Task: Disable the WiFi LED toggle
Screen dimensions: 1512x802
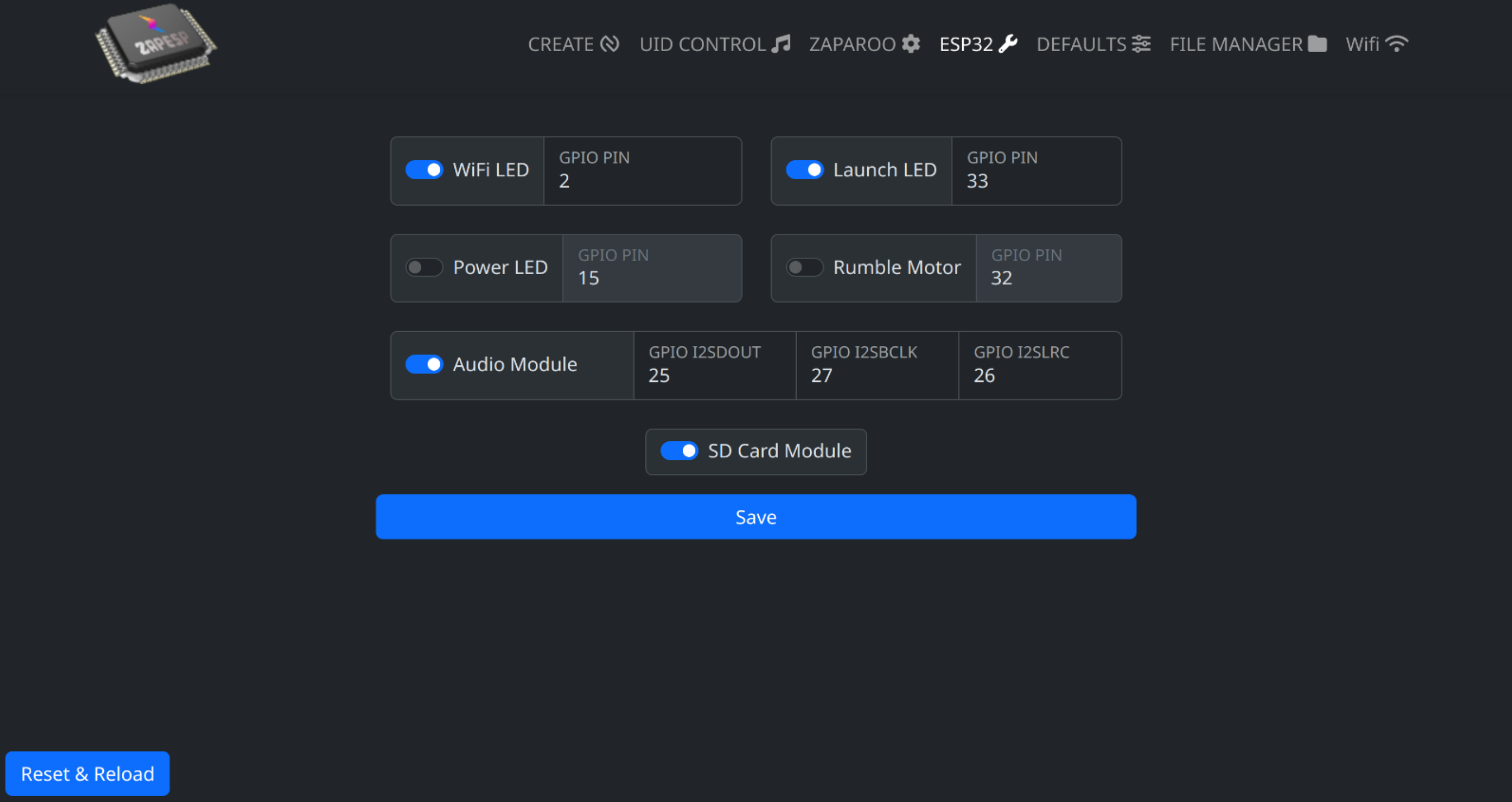Action: (424, 170)
